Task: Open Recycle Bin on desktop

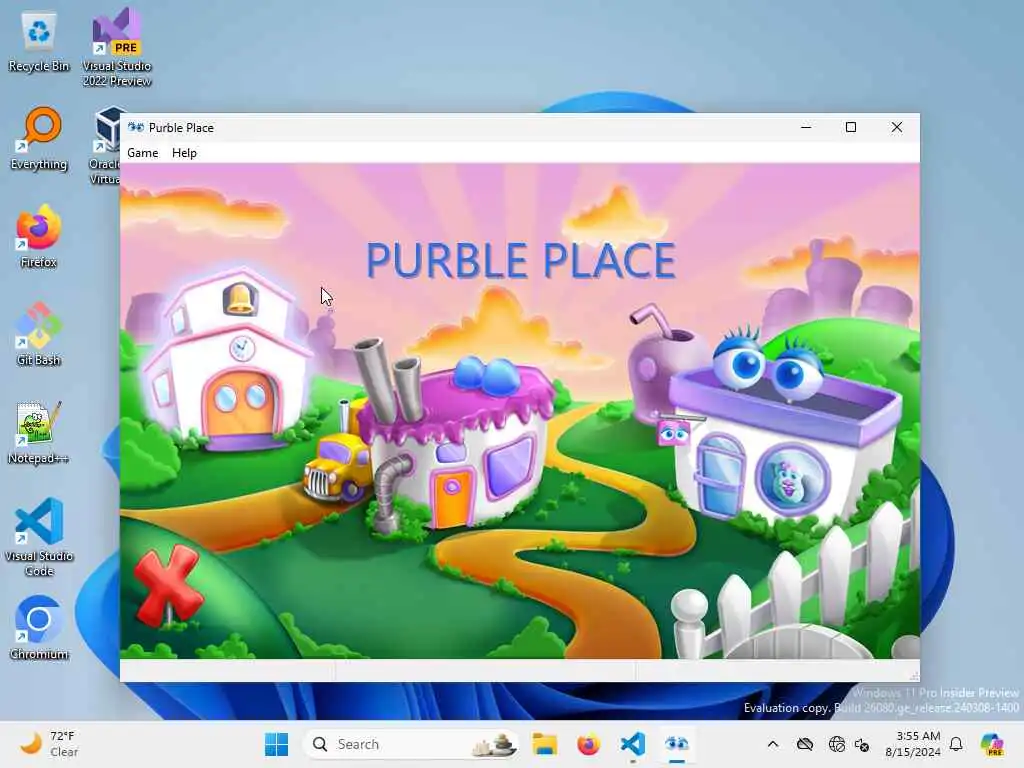Action: (x=39, y=42)
